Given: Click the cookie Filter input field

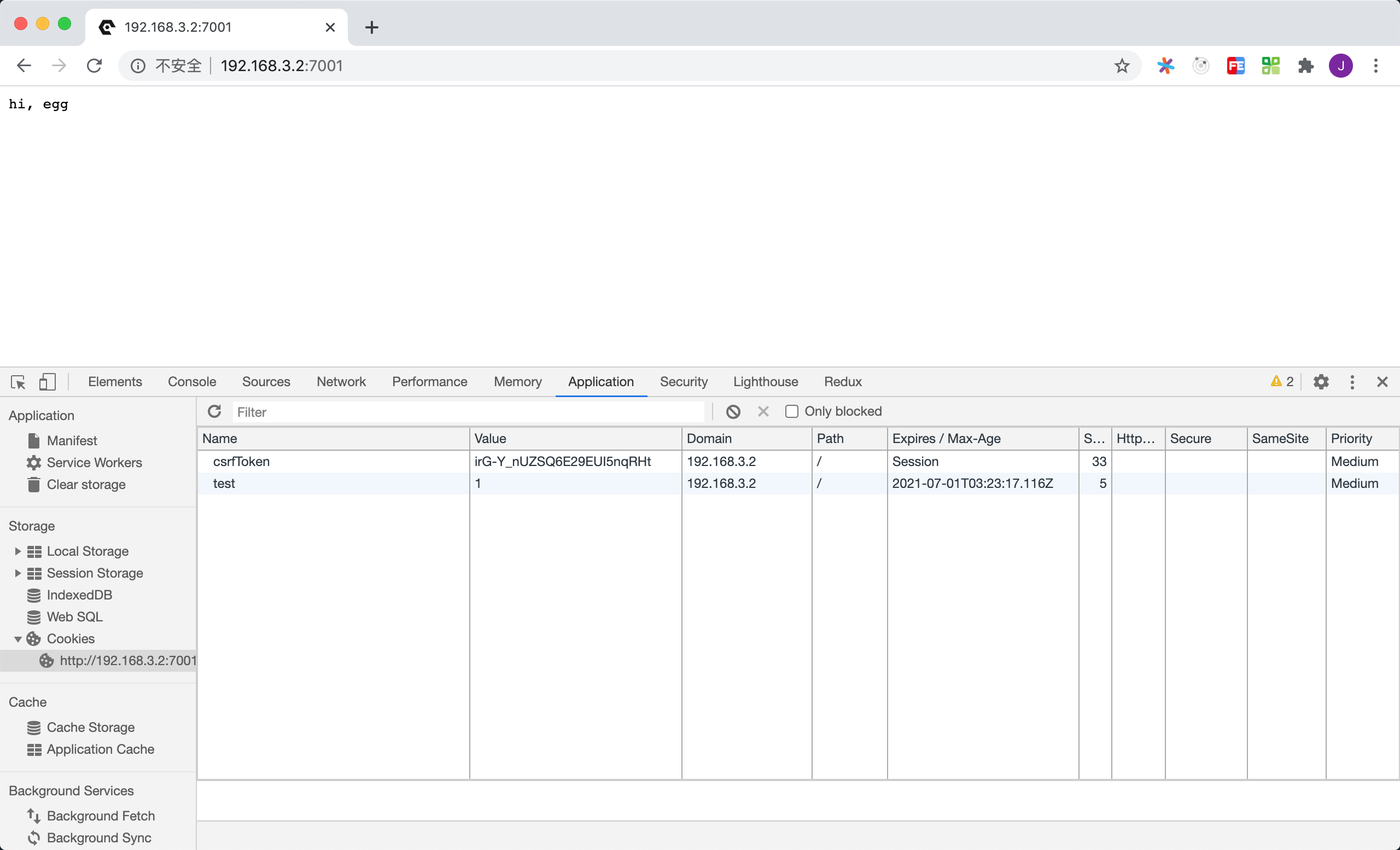Looking at the screenshot, I should (468, 412).
